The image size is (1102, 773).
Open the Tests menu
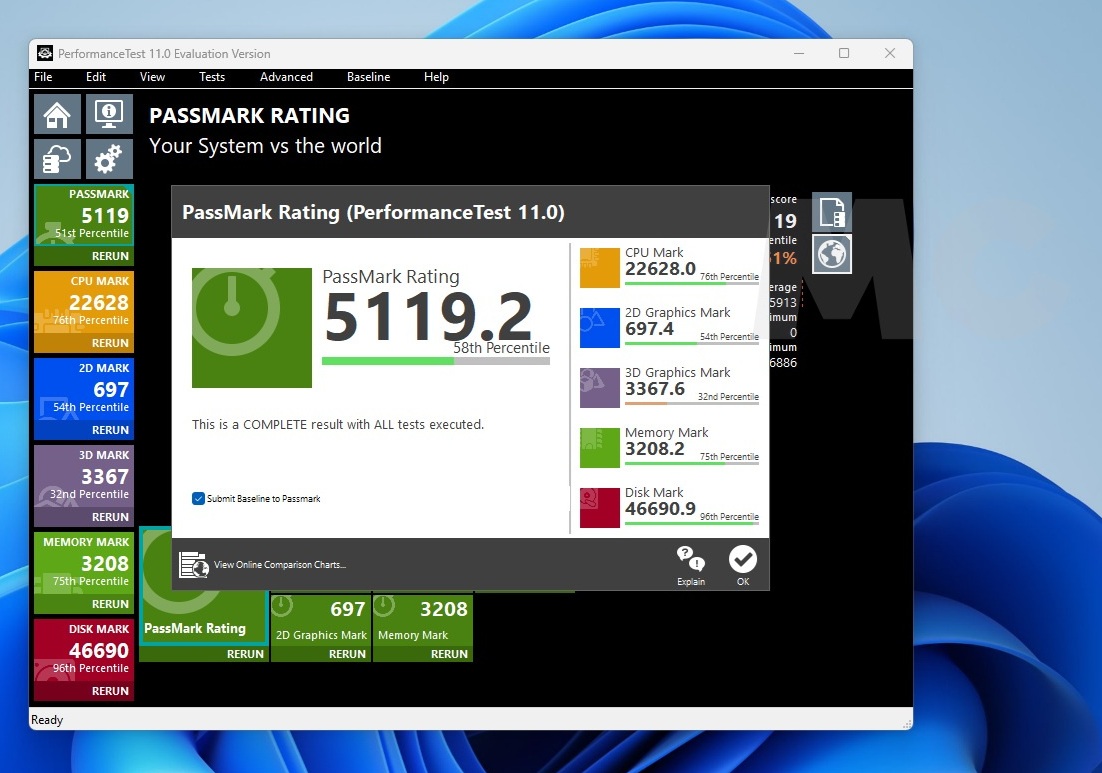212,77
